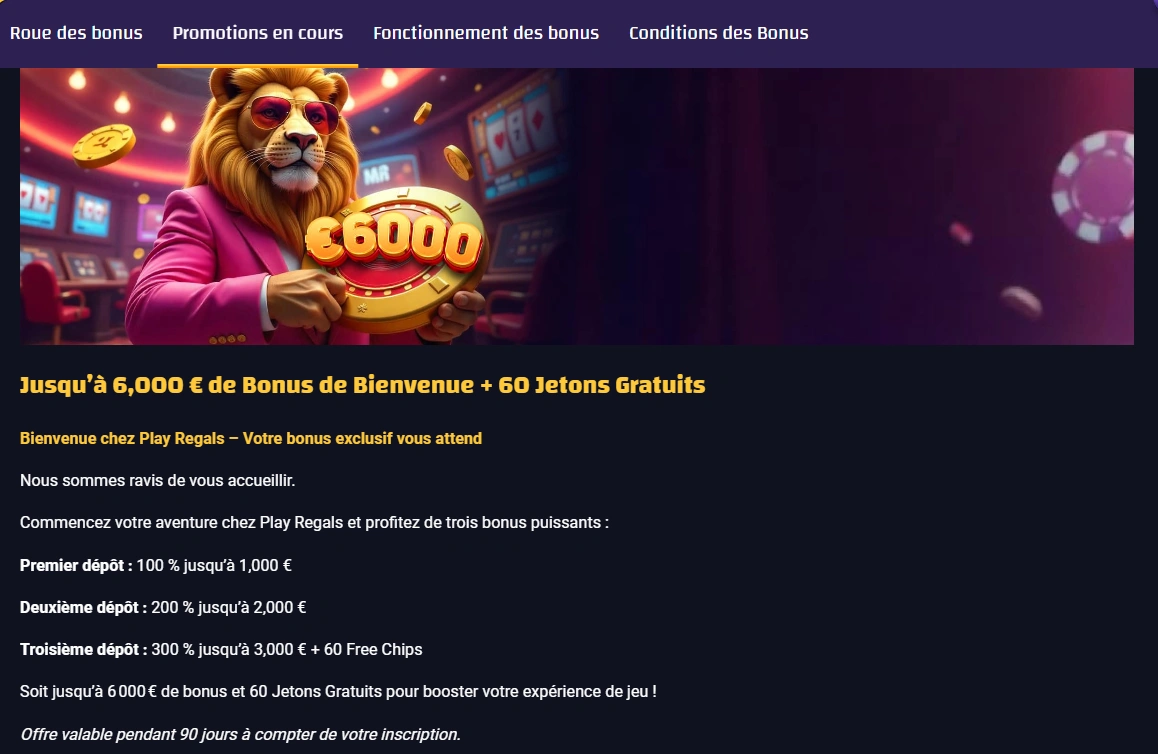1158x754 pixels.
Task: Switch to Fonctionnement des bonus tab
Action: (x=486, y=33)
